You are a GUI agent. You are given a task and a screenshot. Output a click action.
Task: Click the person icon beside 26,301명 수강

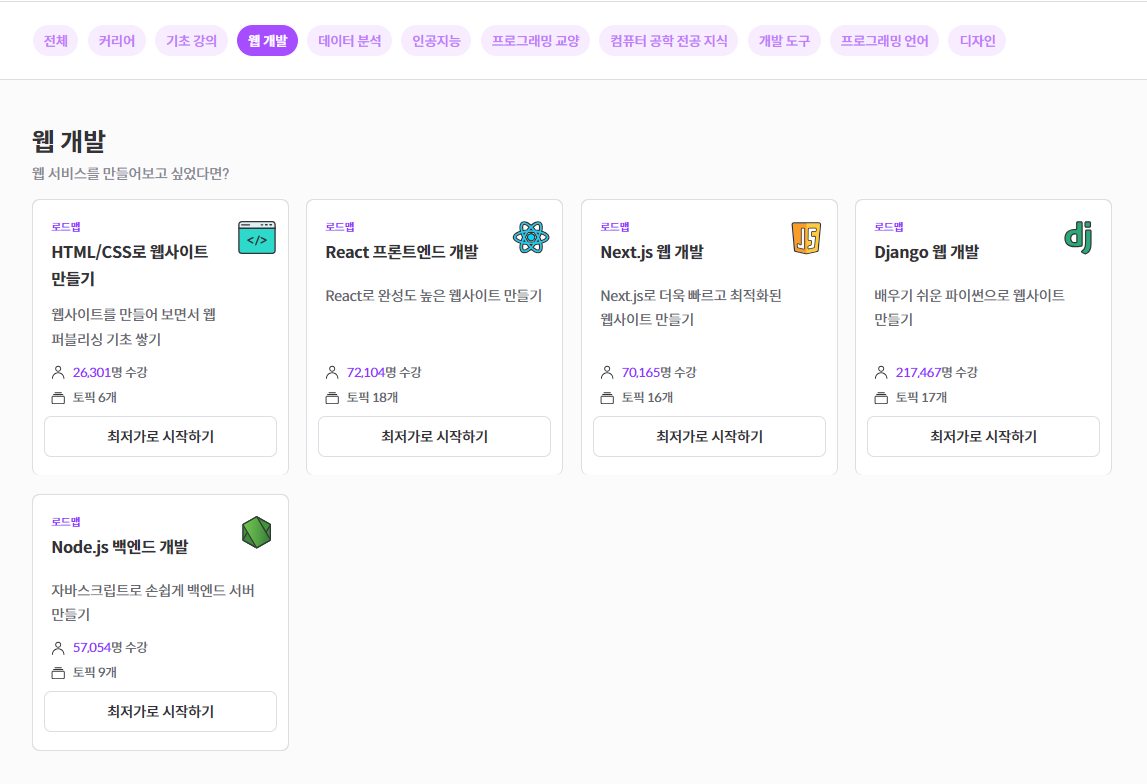tap(59, 372)
